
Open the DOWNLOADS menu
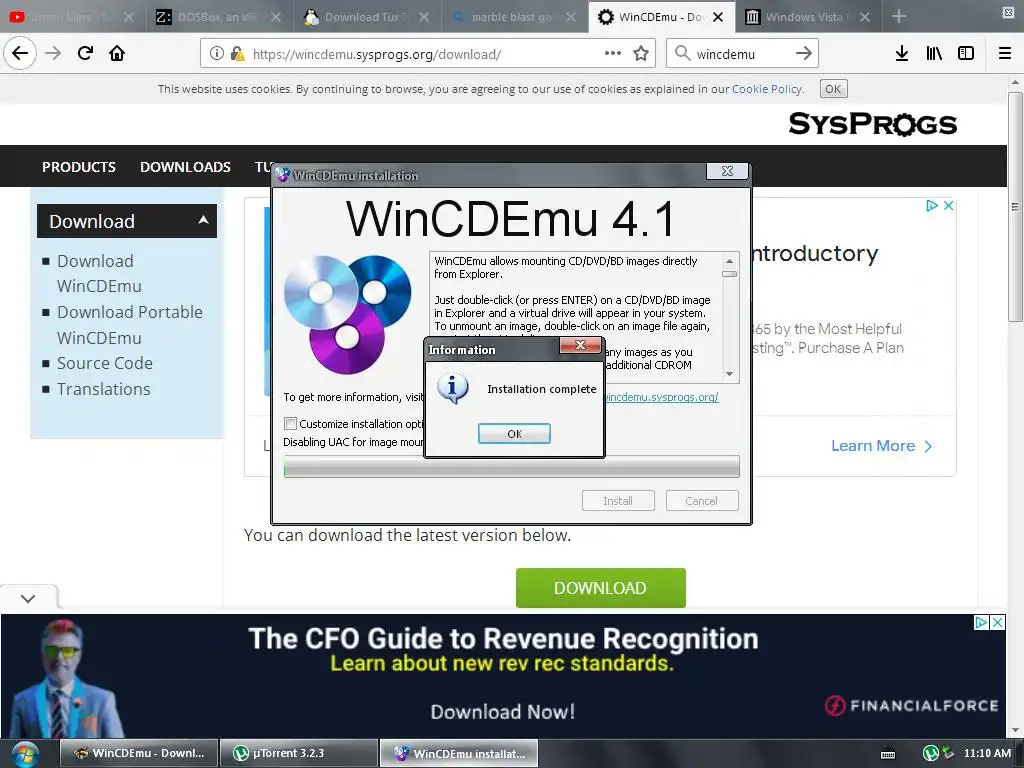185,167
